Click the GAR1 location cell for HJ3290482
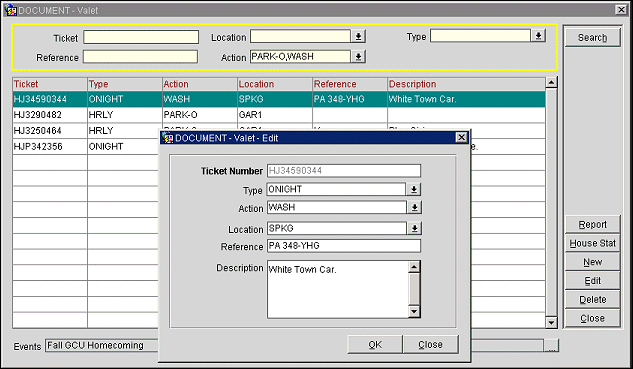This screenshot has width=633, height=369. (275, 115)
